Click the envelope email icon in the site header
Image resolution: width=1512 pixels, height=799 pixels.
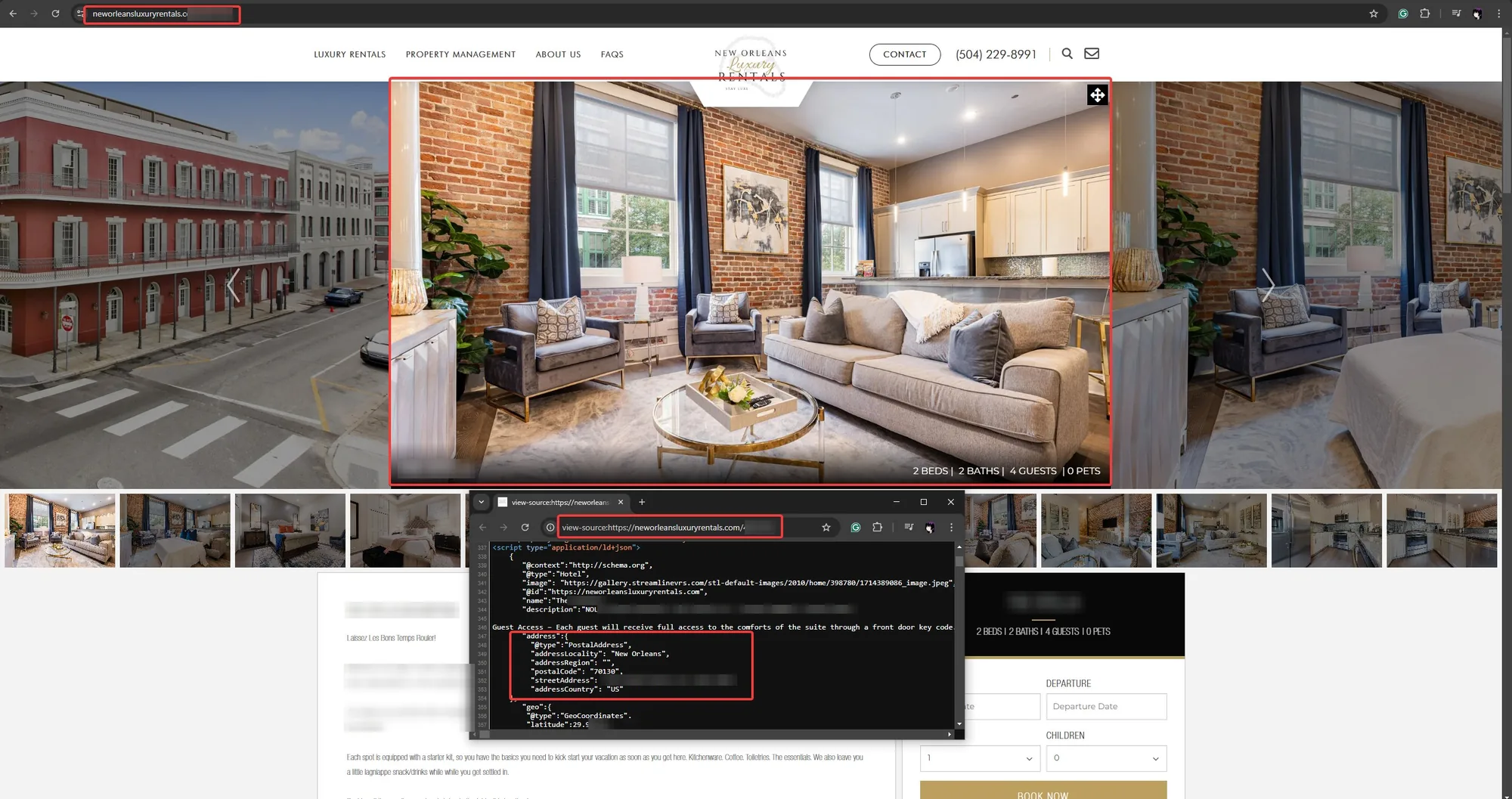pos(1092,54)
